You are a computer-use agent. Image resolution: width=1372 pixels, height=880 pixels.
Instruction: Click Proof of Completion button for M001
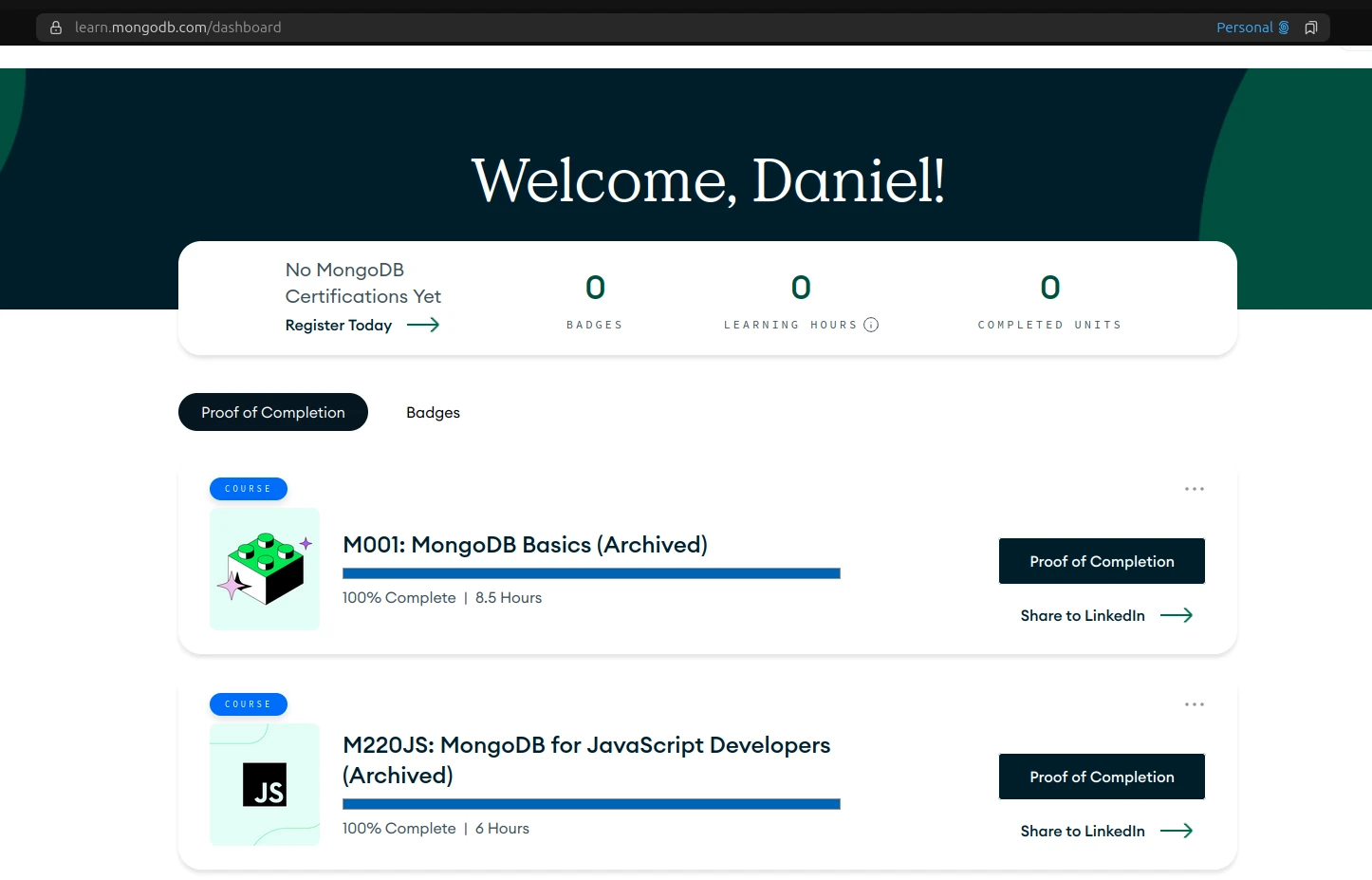coord(1102,561)
